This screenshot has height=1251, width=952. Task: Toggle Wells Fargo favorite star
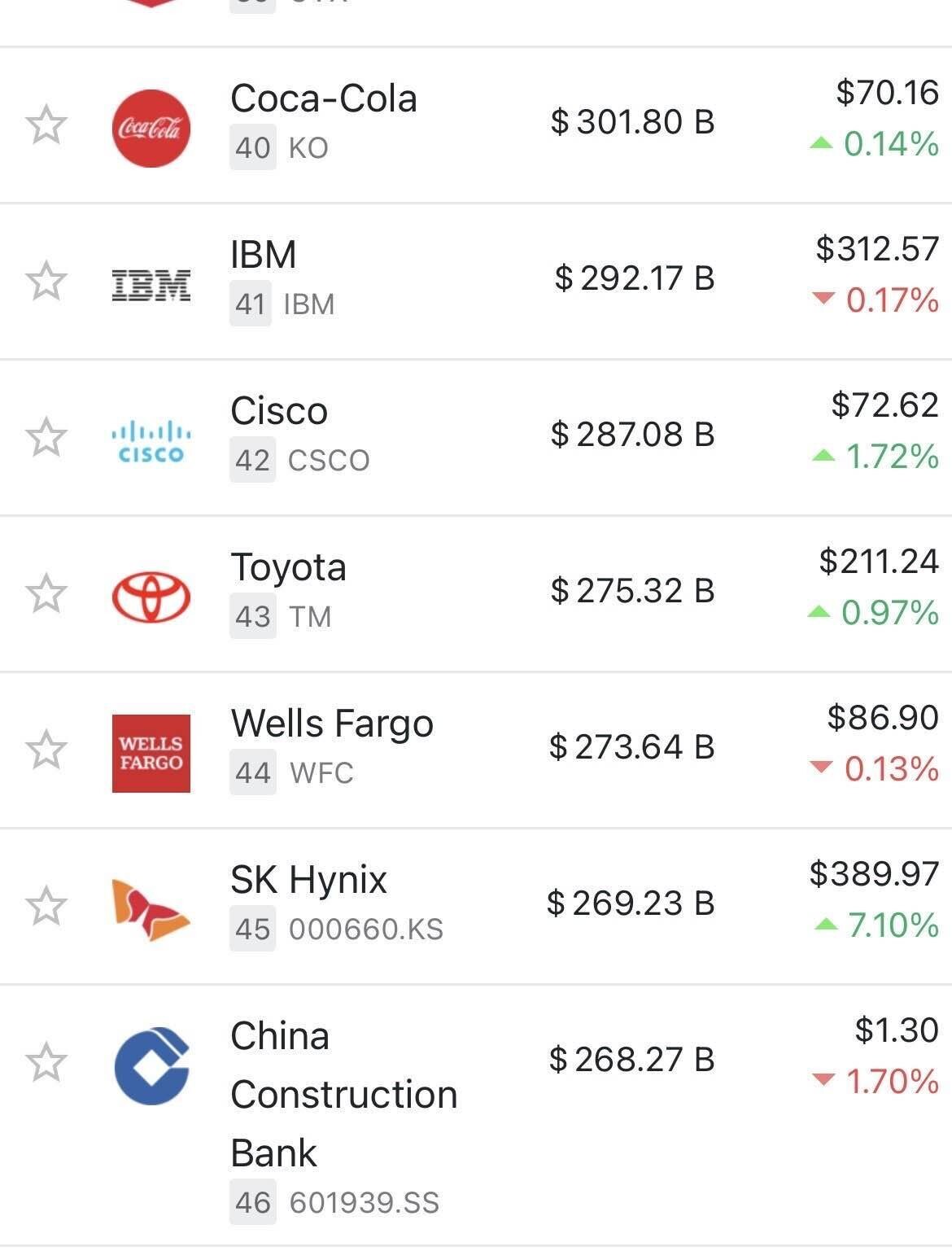tap(46, 750)
